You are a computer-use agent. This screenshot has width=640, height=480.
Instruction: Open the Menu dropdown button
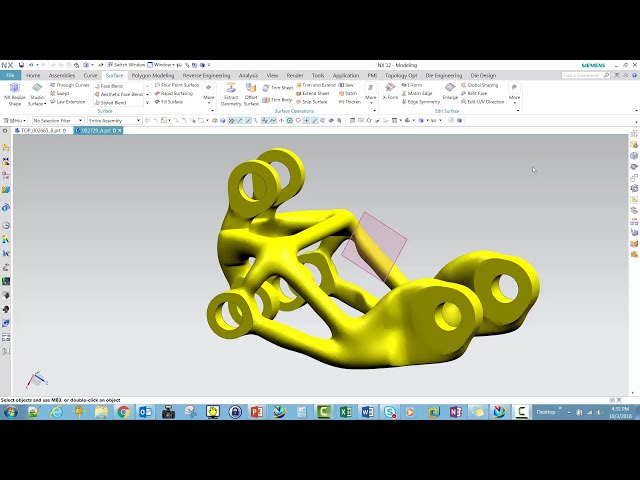pyautogui.click(x=15, y=120)
